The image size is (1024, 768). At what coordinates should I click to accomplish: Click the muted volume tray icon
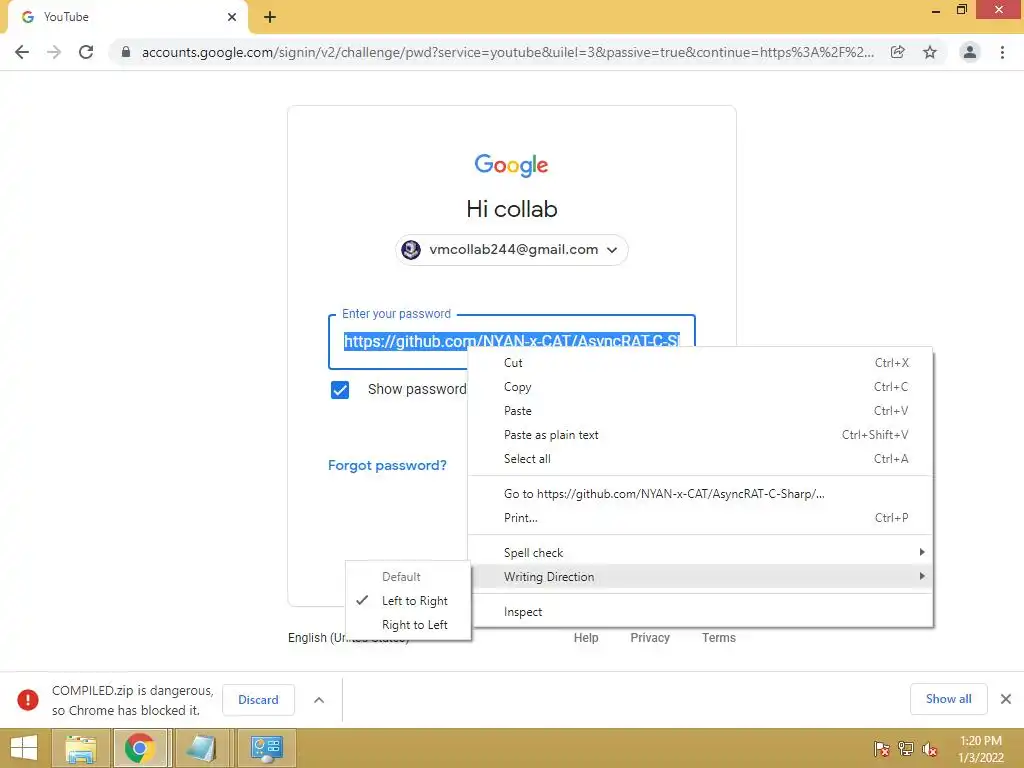[x=930, y=748]
